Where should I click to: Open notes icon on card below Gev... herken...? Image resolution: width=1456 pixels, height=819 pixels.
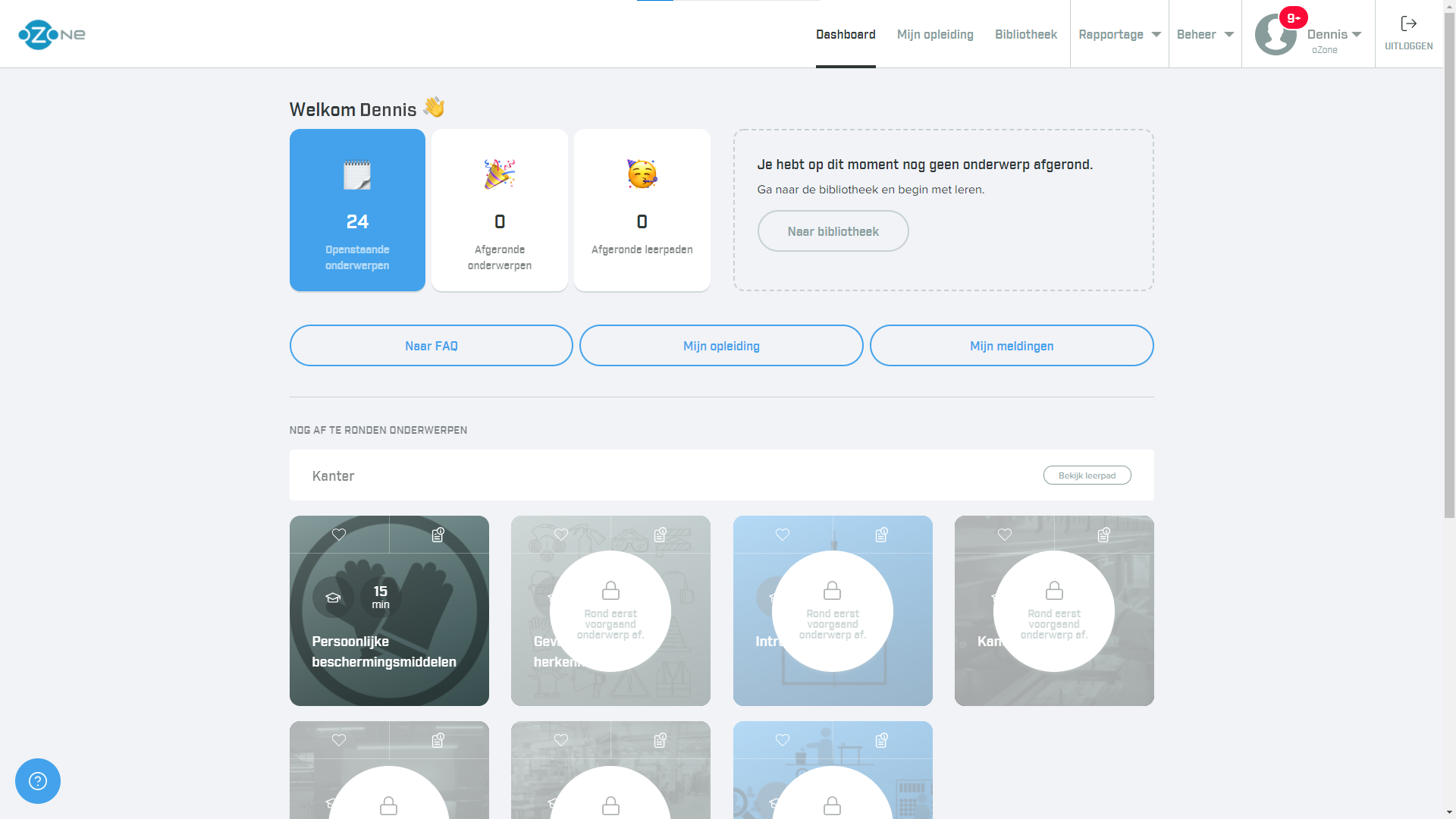point(661,740)
